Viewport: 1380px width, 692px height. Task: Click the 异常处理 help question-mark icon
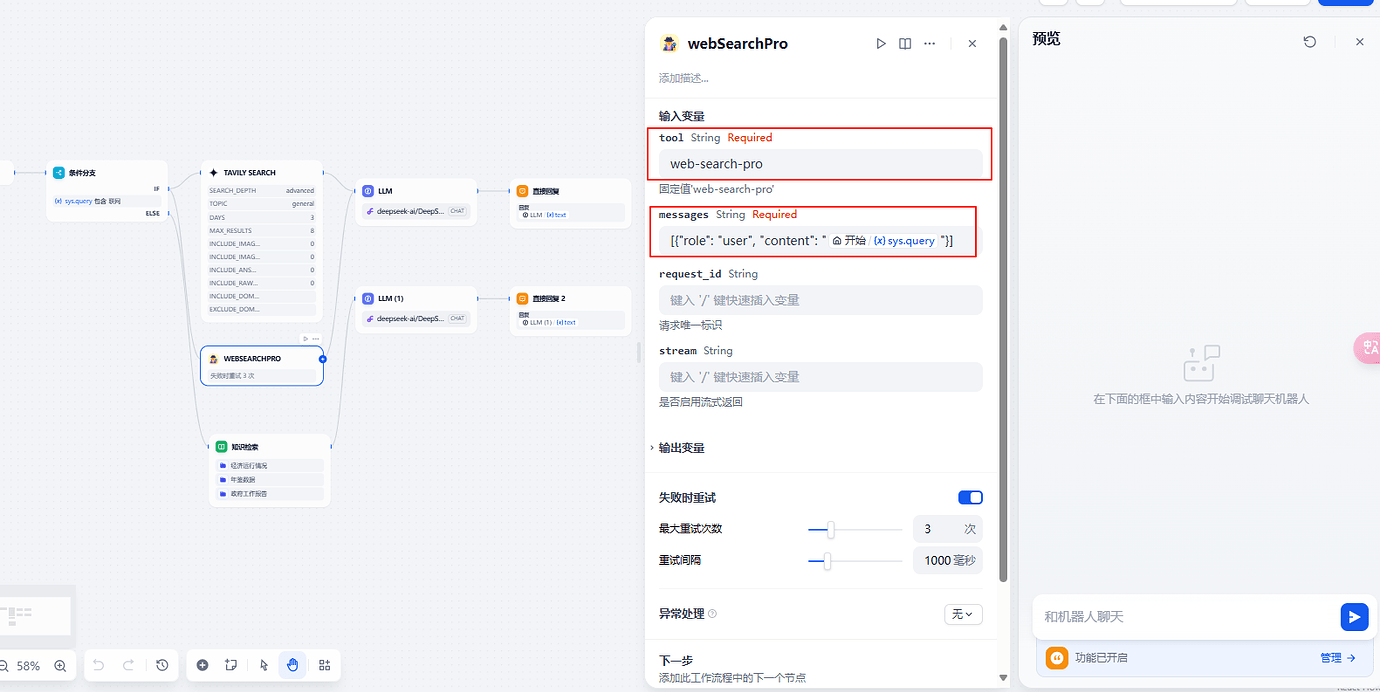pyautogui.click(x=713, y=614)
